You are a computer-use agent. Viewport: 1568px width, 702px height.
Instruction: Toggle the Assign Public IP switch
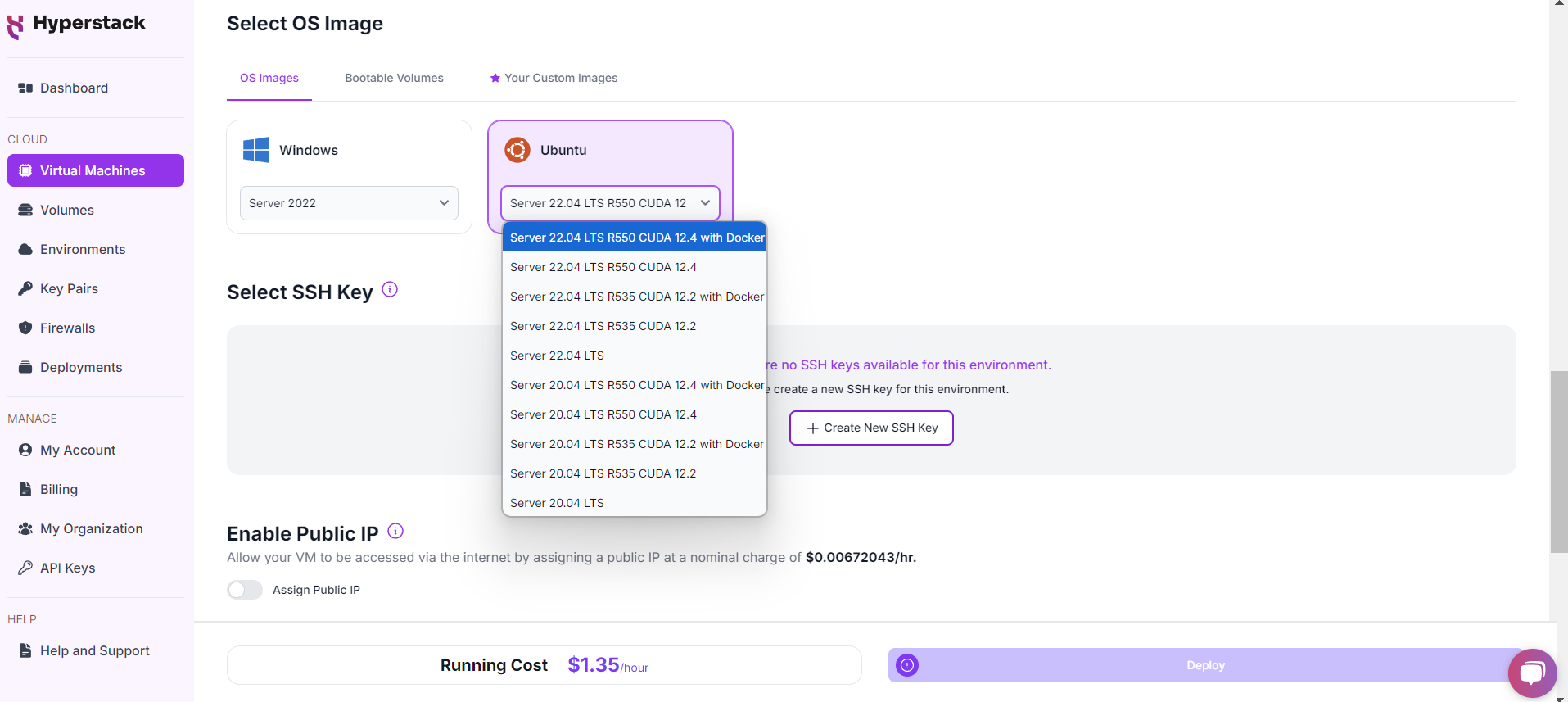[x=245, y=590]
